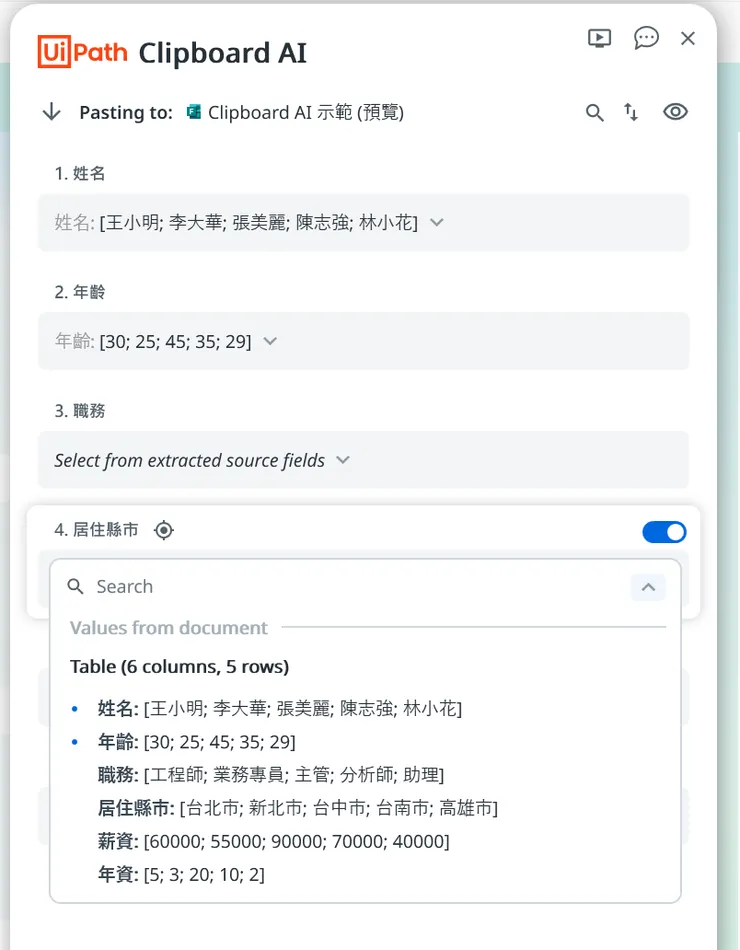Screen dimensions: 740x950
Task: Collapse the values search panel
Action: [x=648, y=587]
